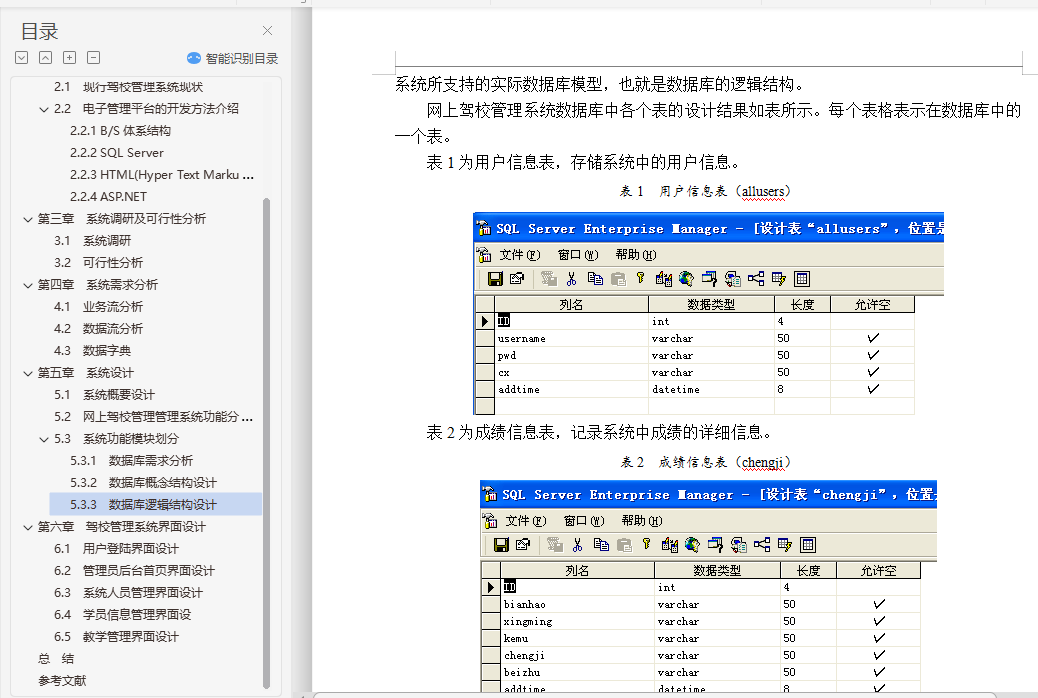Screen dimensions: 1038x698
Task: Select the allusers table design screenshot image
Action: pos(708,313)
